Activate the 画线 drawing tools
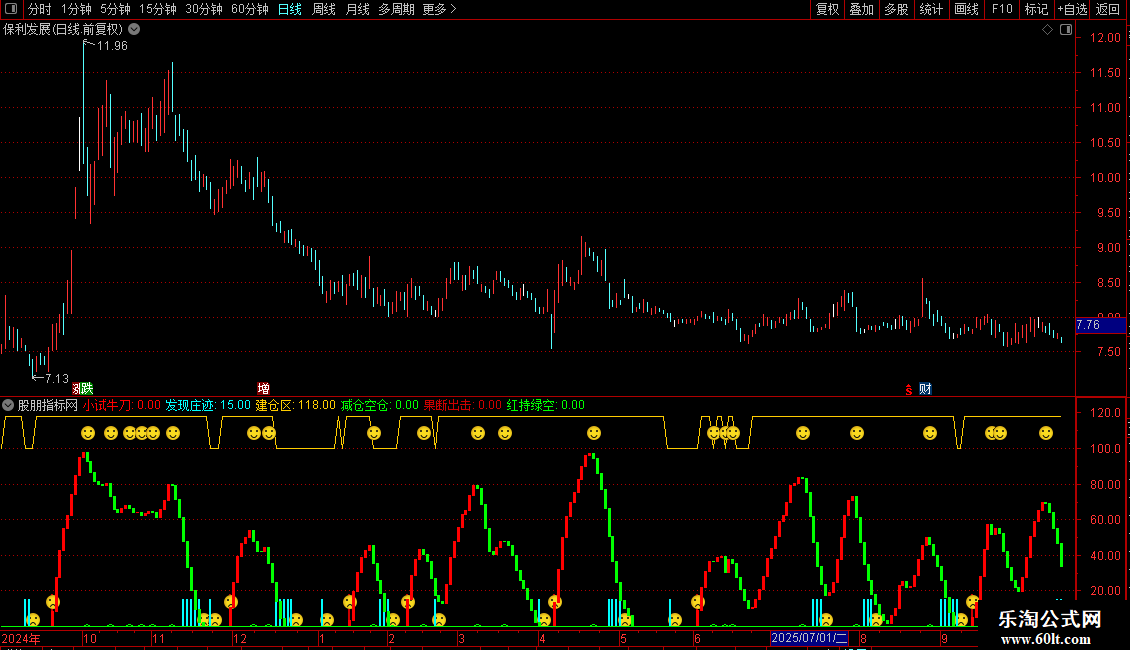1130x650 pixels. tap(966, 9)
